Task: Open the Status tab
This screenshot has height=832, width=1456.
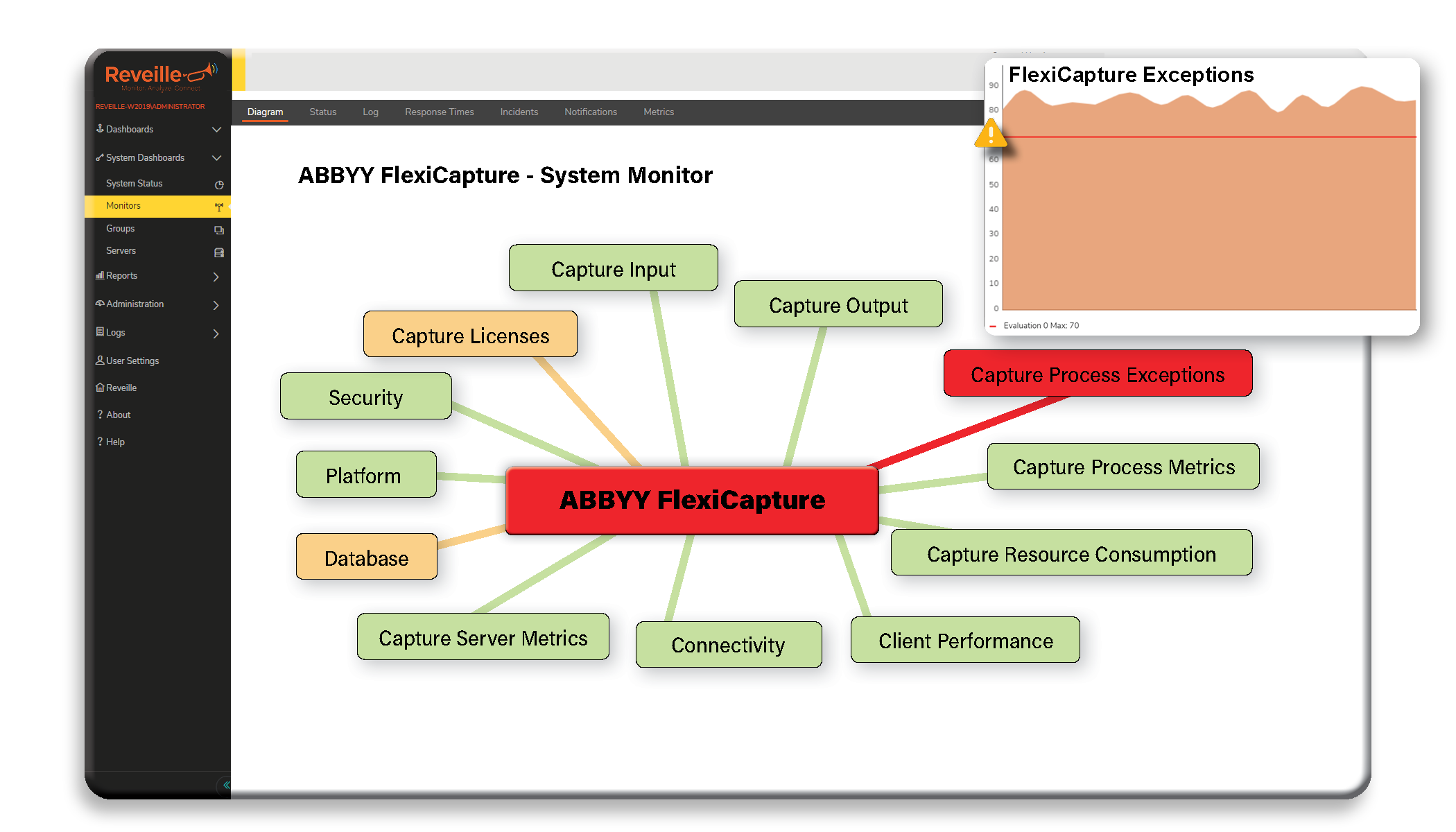Action: pos(322,112)
